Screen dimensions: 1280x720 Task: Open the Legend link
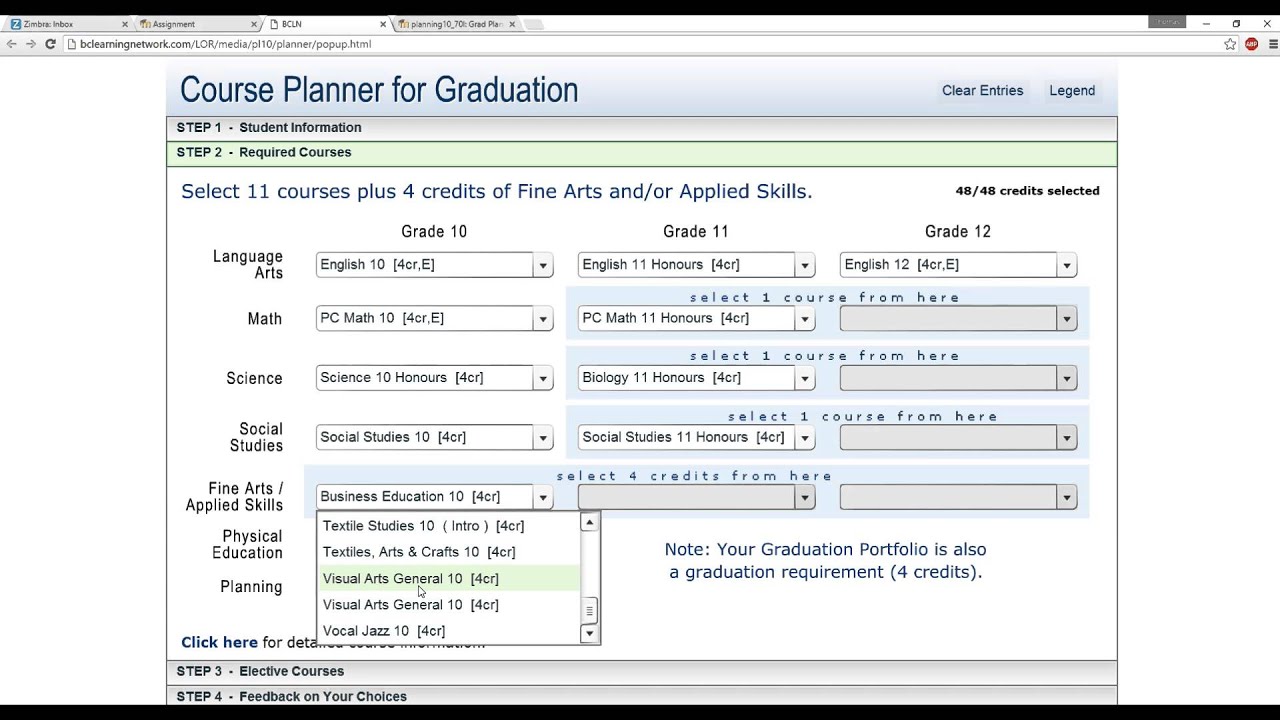pos(1072,91)
